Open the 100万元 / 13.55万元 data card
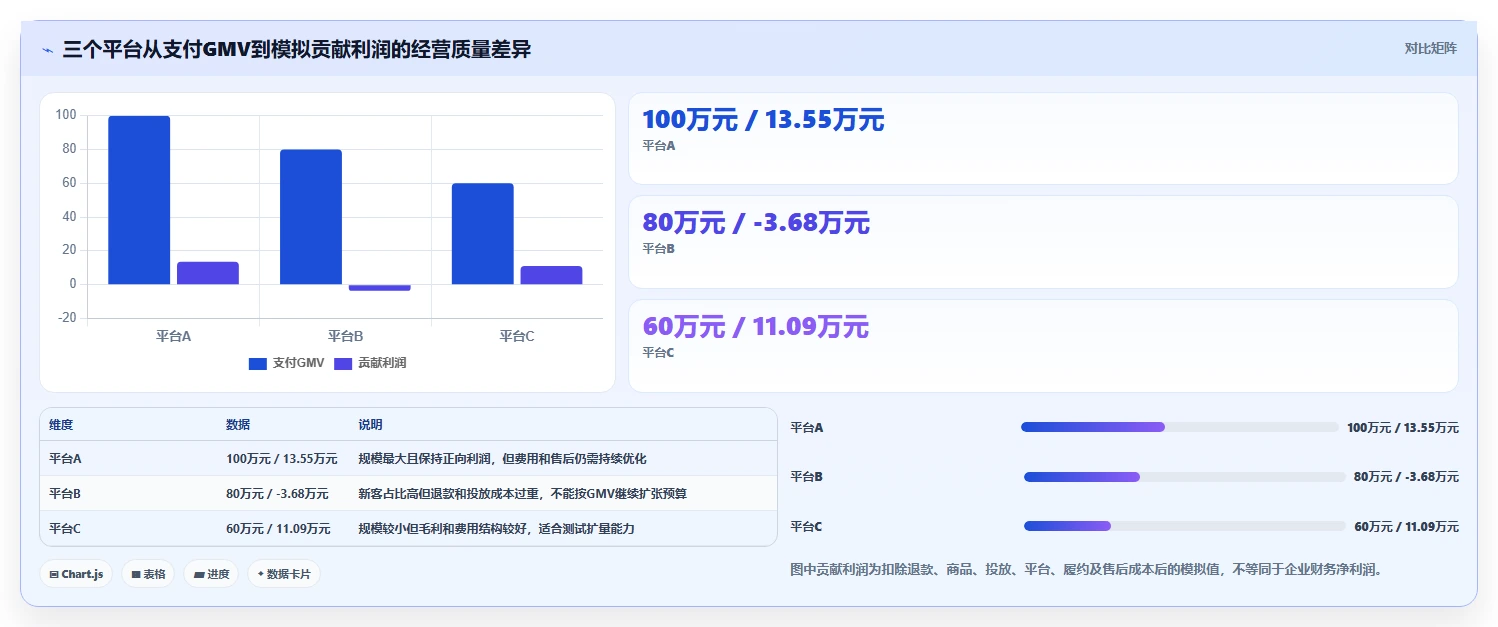1498x627 pixels. (x=1043, y=139)
